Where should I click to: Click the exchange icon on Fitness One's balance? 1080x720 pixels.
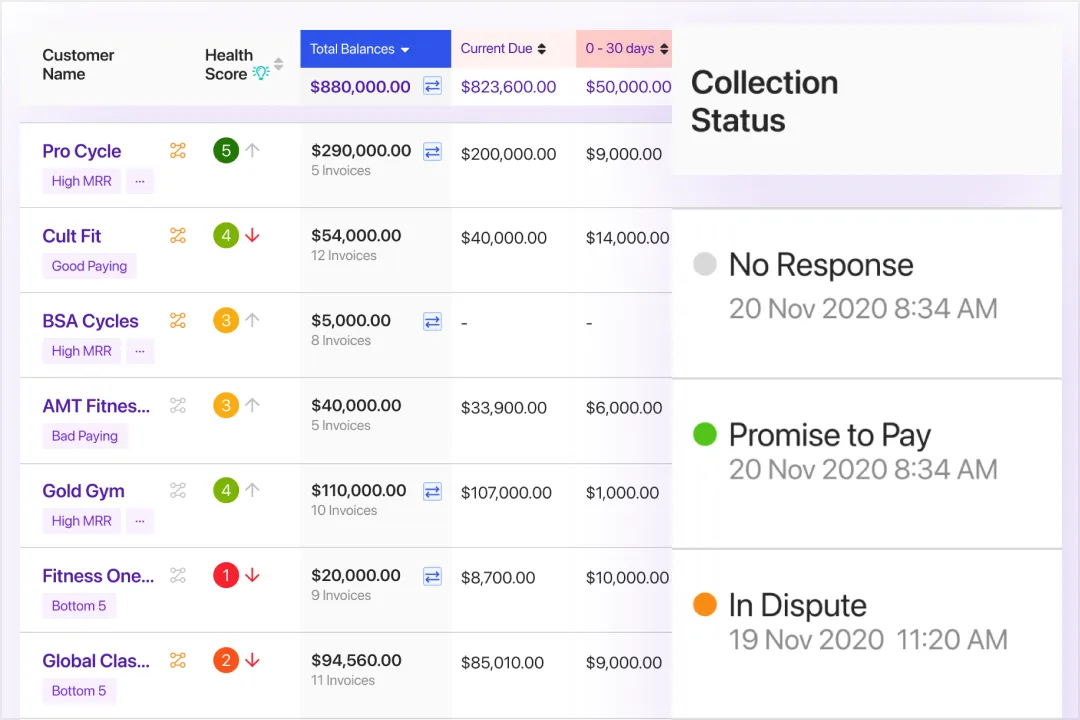[x=432, y=576]
